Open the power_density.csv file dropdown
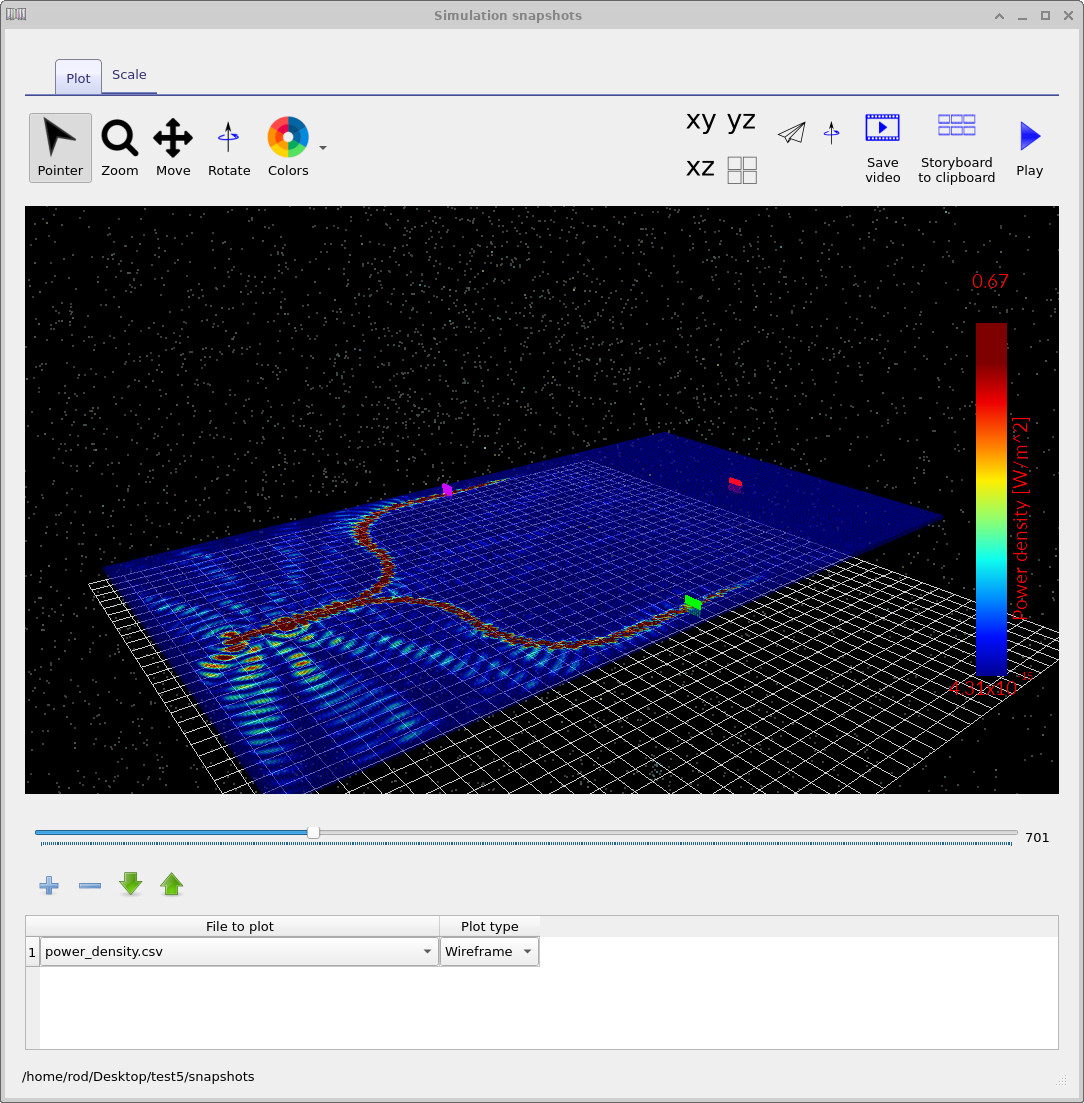 click(x=427, y=951)
